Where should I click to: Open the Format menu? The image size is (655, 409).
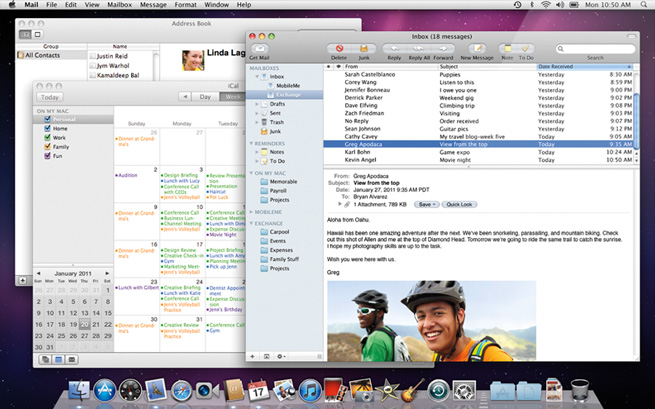(x=185, y=5)
